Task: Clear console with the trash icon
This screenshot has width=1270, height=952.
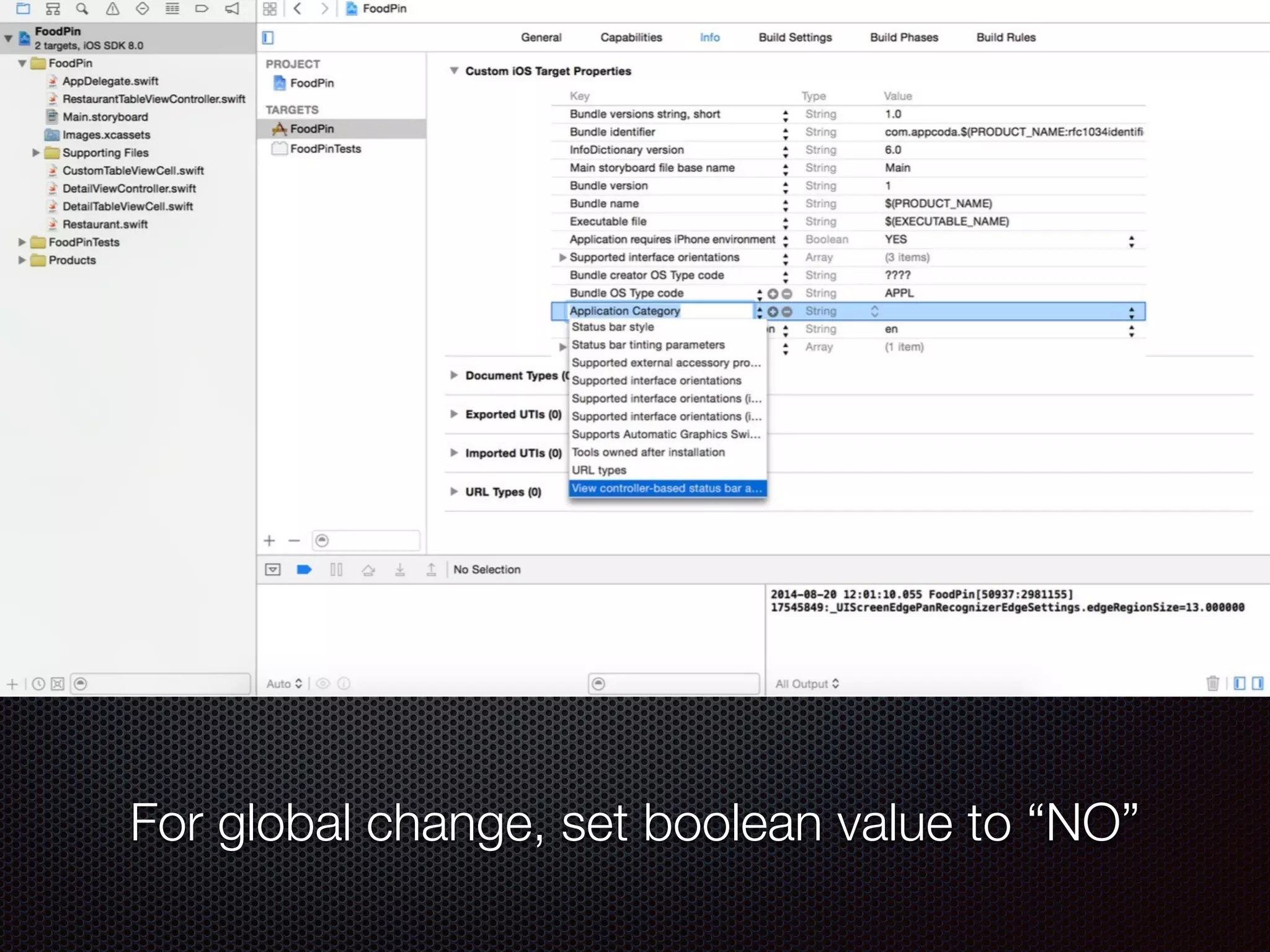Action: coord(1213,683)
